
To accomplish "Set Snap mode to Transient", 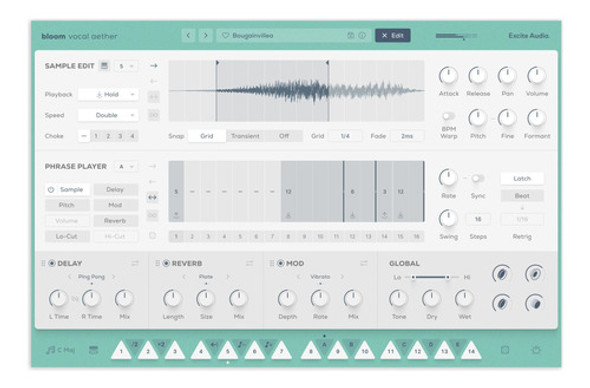I will pos(245,136).
